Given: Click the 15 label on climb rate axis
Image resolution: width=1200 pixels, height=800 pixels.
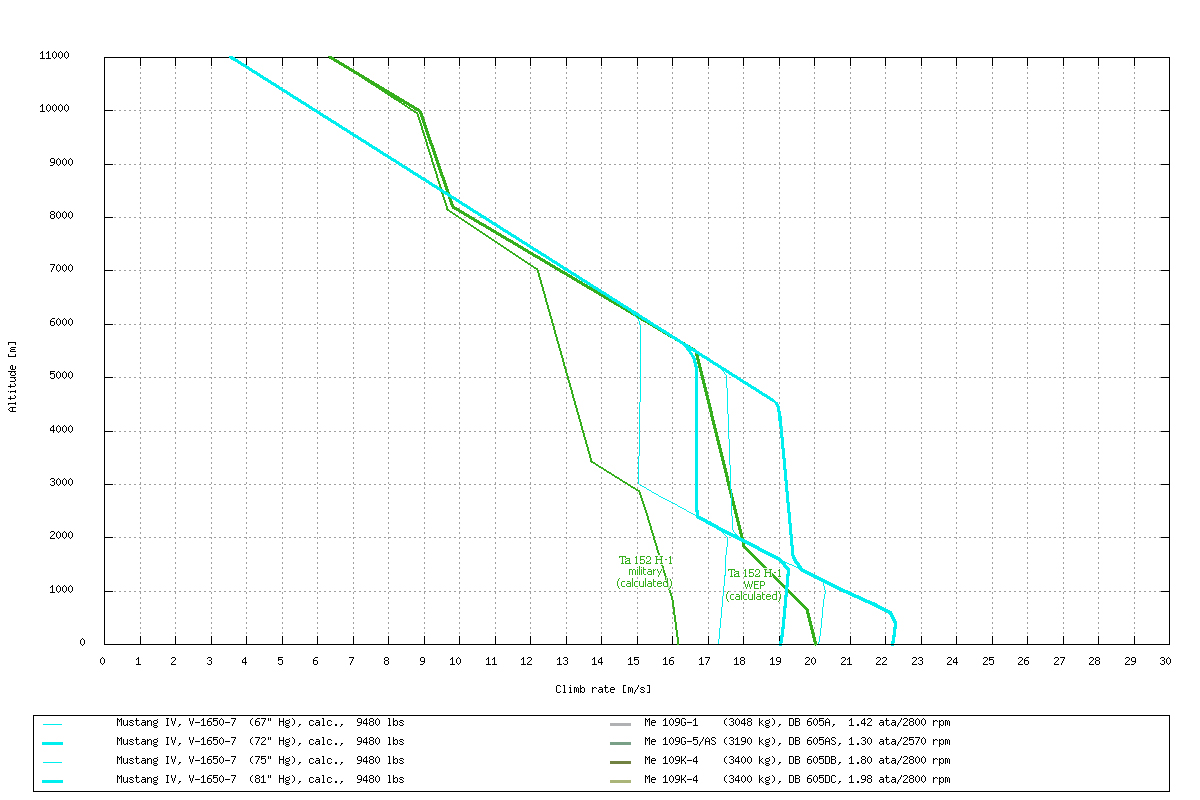Looking at the screenshot, I should click(x=634, y=661).
